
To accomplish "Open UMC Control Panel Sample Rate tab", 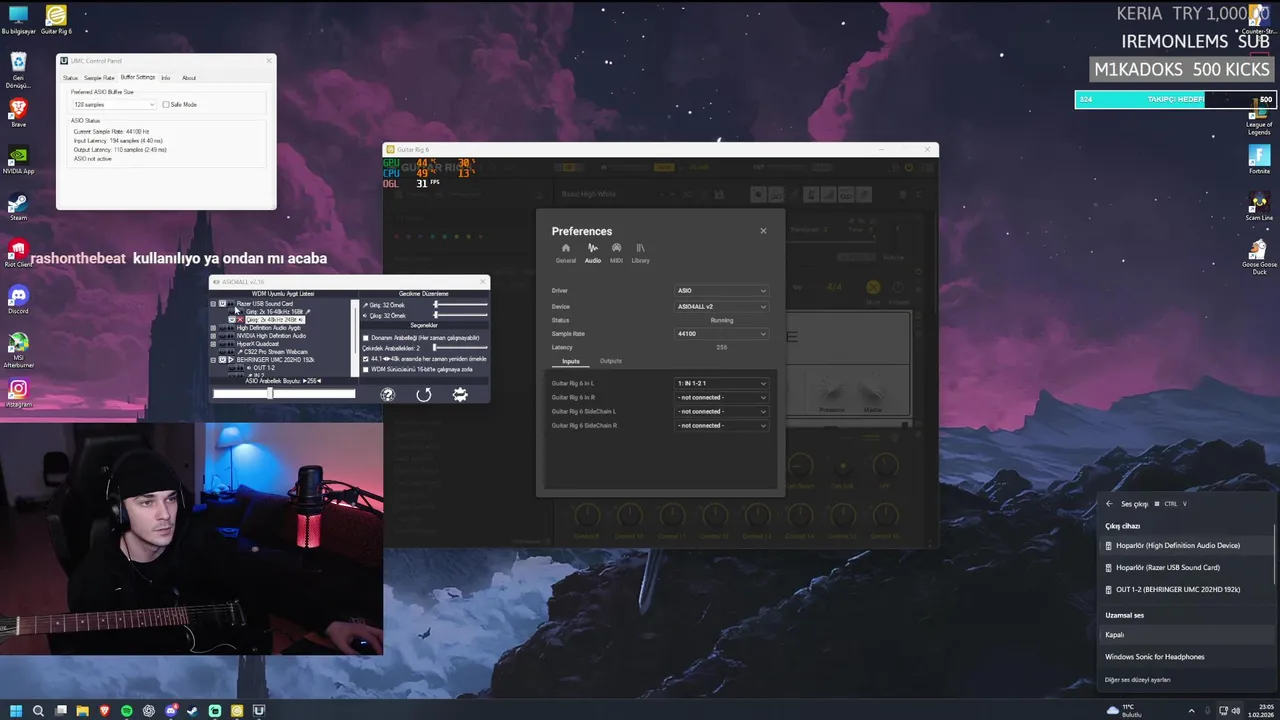I will click(x=99, y=78).
